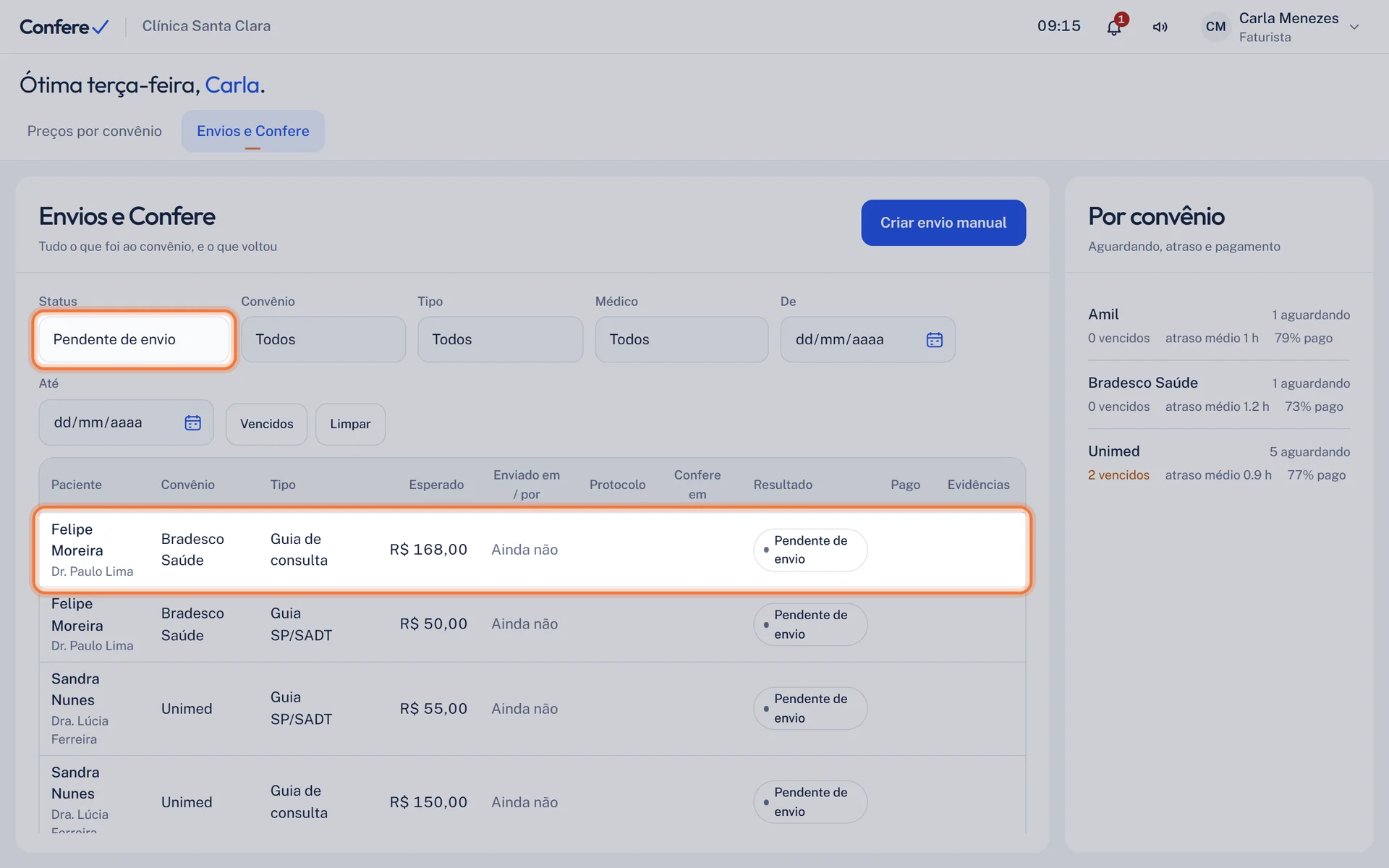Image resolution: width=1389 pixels, height=868 pixels.
Task: Toggle the sound speaker icon
Action: click(x=1160, y=27)
